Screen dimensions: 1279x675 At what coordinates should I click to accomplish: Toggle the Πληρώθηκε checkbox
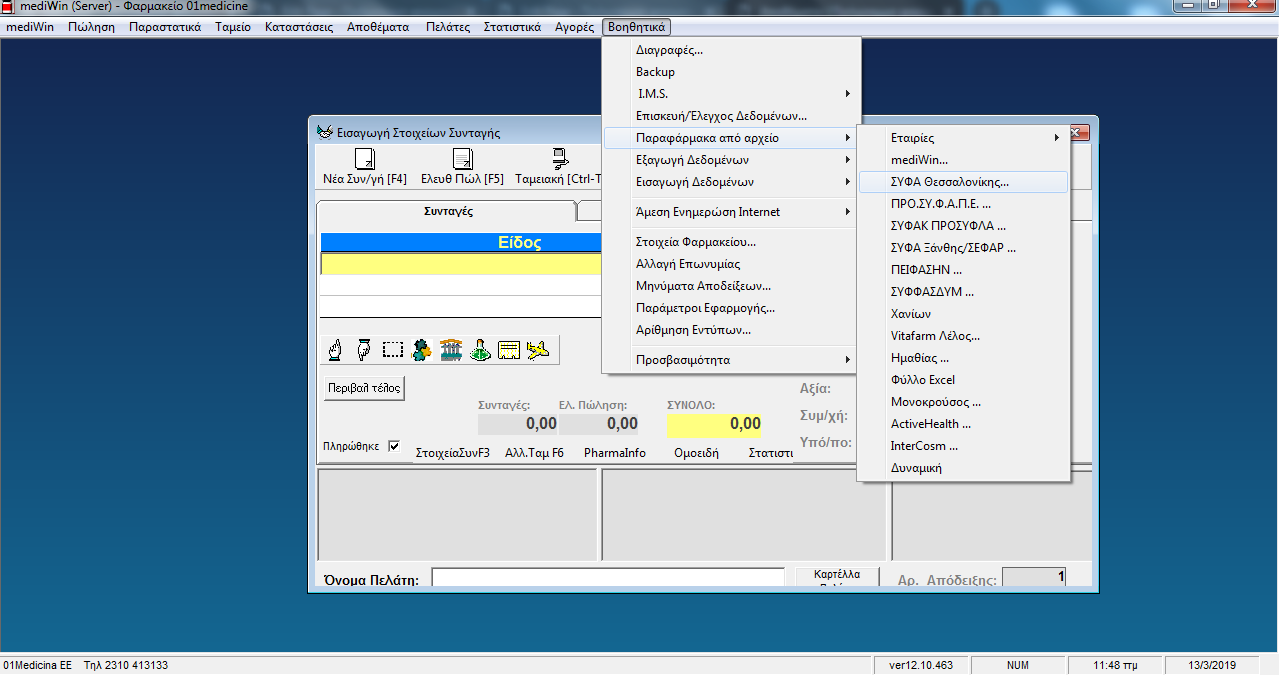[394, 446]
